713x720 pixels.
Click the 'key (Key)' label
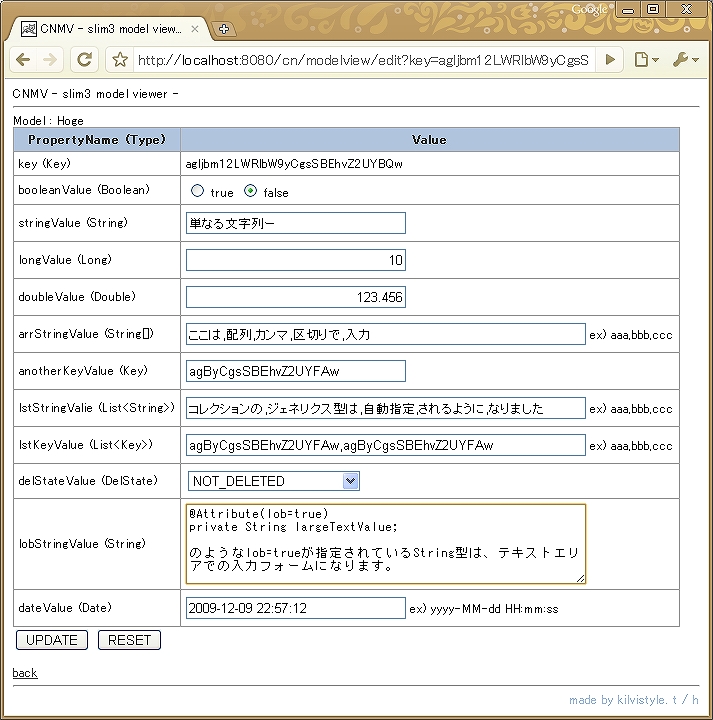click(45, 163)
